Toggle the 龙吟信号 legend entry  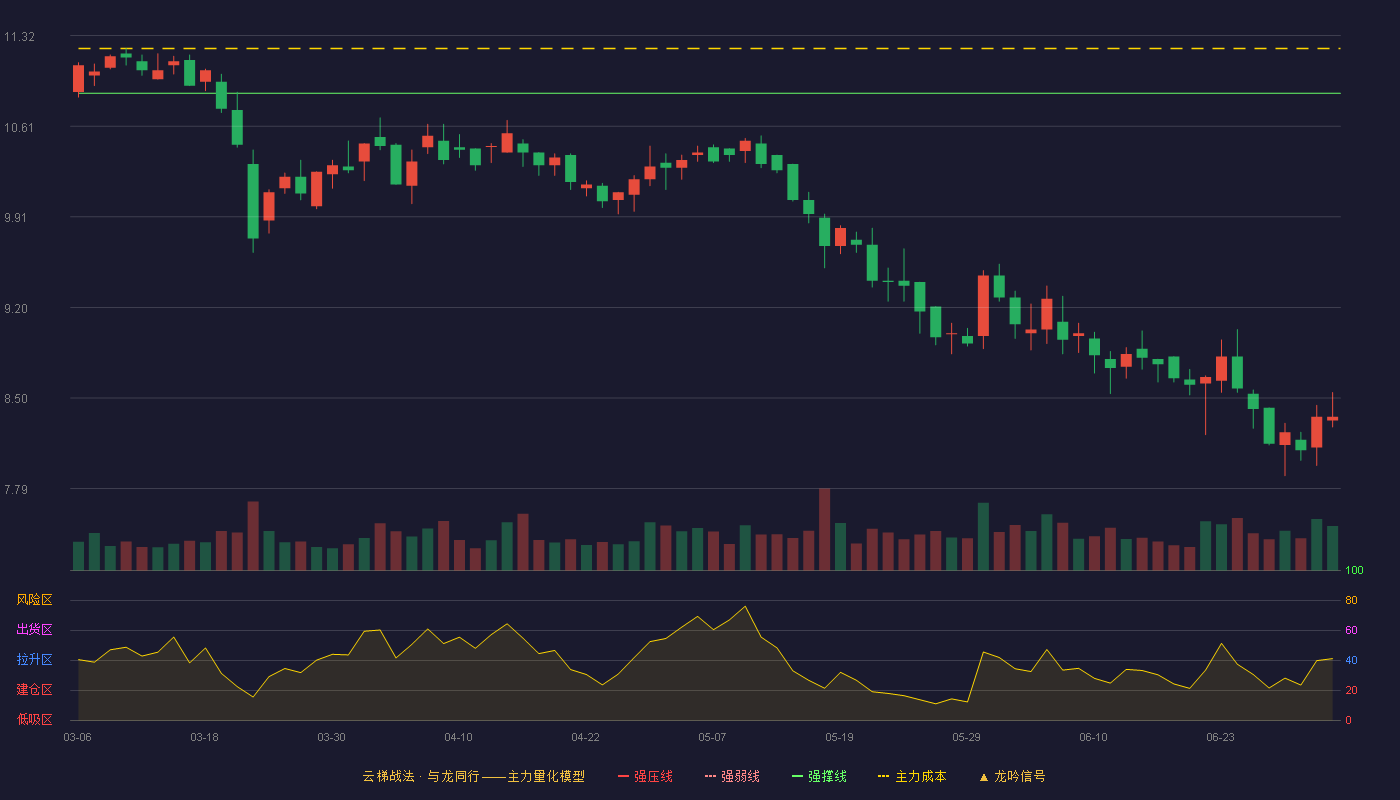point(1012,776)
